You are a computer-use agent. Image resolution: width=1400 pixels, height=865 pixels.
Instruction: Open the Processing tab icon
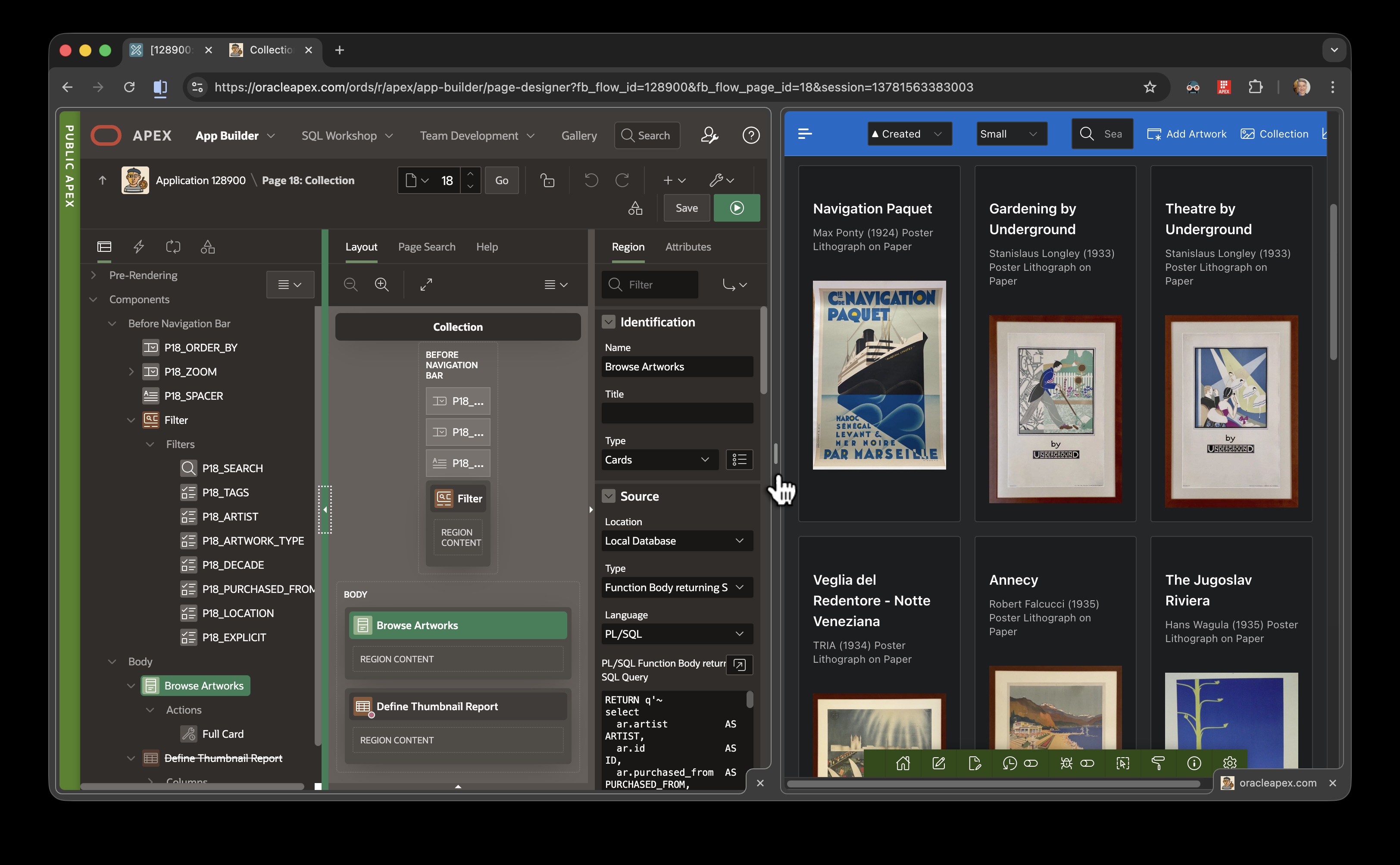[173, 247]
